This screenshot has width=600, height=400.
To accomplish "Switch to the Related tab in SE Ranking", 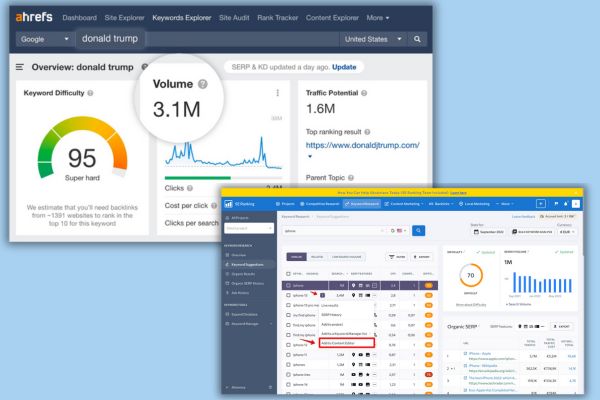I will click(317, 257).
